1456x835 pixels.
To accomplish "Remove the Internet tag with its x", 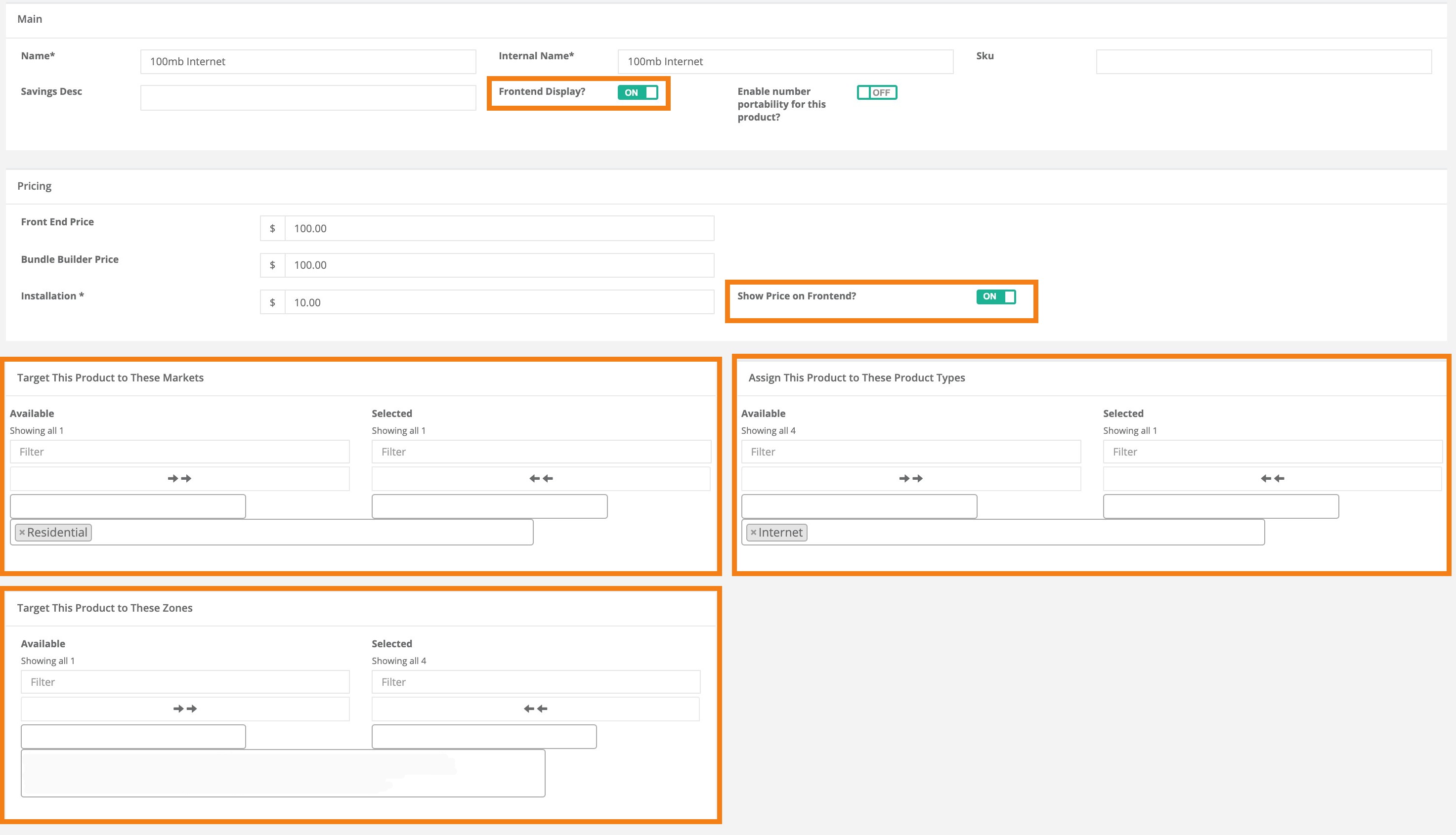I will click(x=753, y=533).
